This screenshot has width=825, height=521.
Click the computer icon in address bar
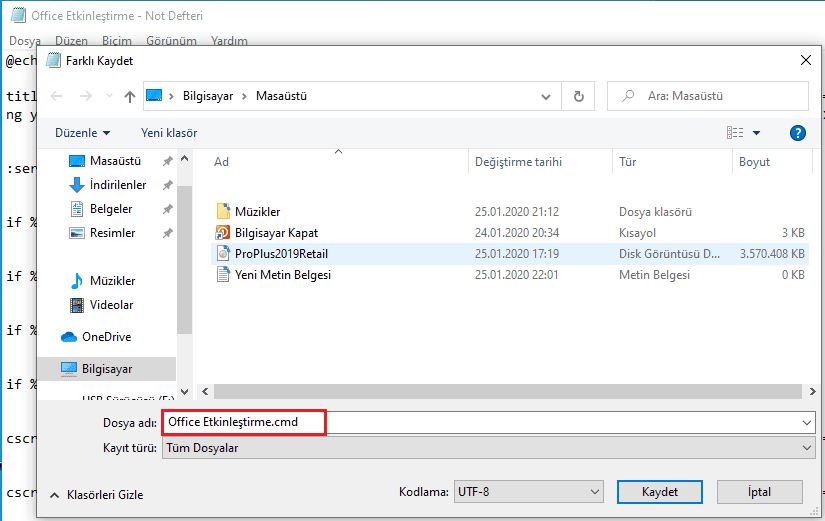click(154, 96)
